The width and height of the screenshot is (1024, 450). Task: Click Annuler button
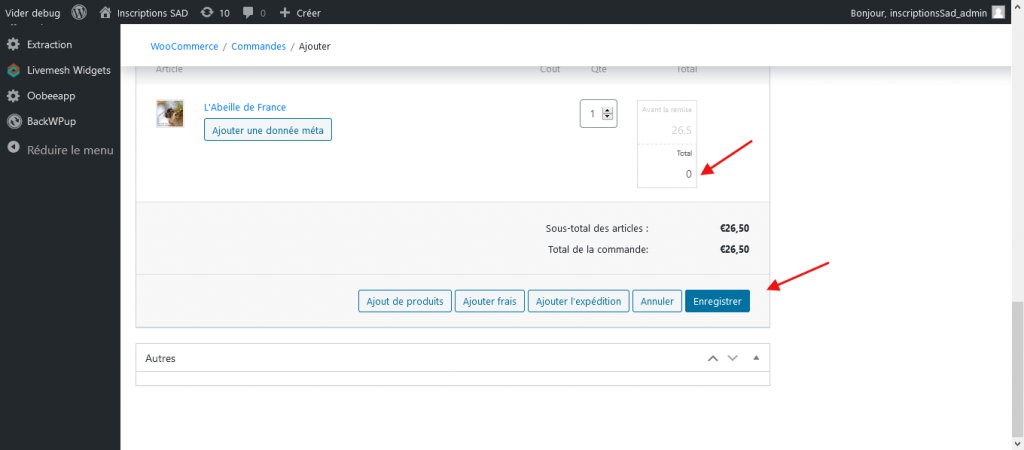pos(657,301)
